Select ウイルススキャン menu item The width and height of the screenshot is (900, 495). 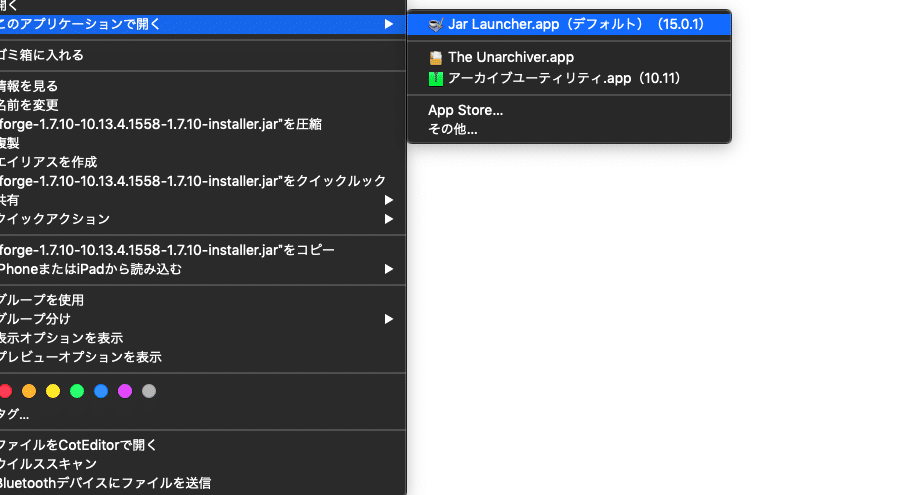[x=203, y=463]
